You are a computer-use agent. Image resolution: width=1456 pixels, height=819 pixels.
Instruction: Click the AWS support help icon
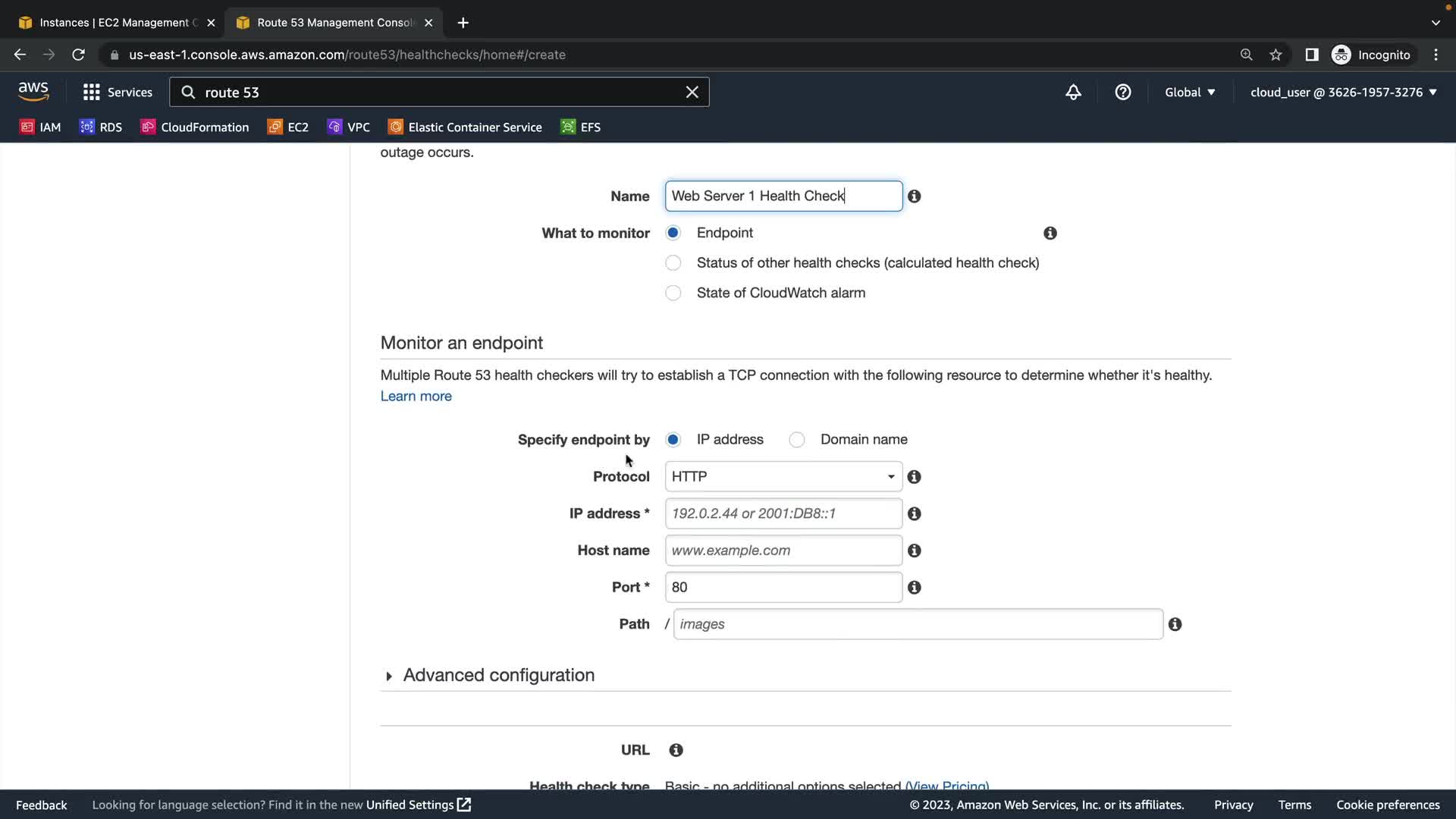point(1122,93)
